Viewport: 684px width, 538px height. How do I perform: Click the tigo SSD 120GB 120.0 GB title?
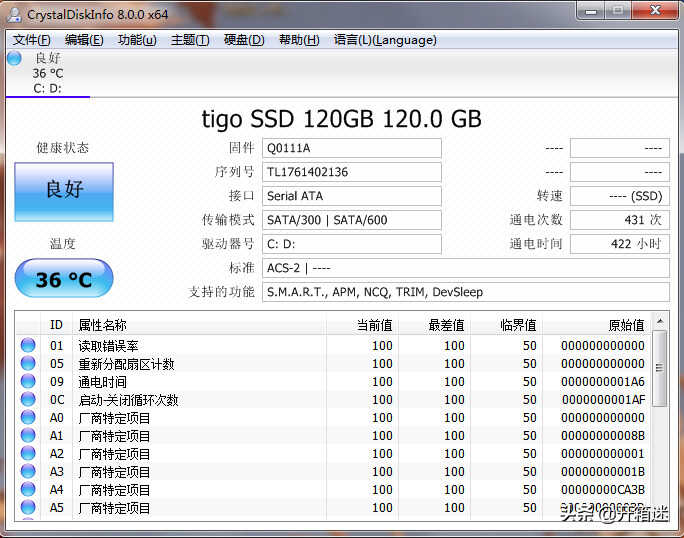[342, 119]
